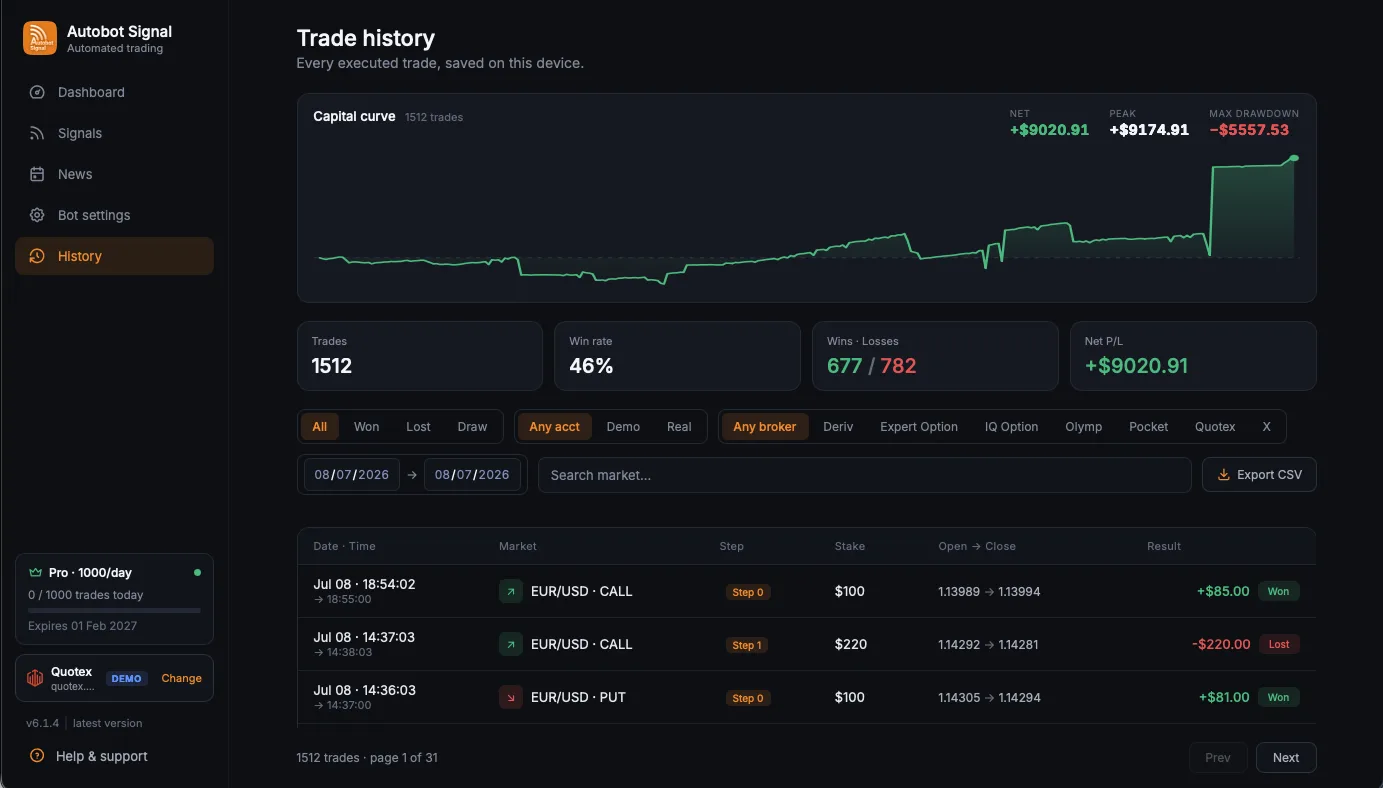Select the History menu item
1383x788 pixels.
point(115,256)
